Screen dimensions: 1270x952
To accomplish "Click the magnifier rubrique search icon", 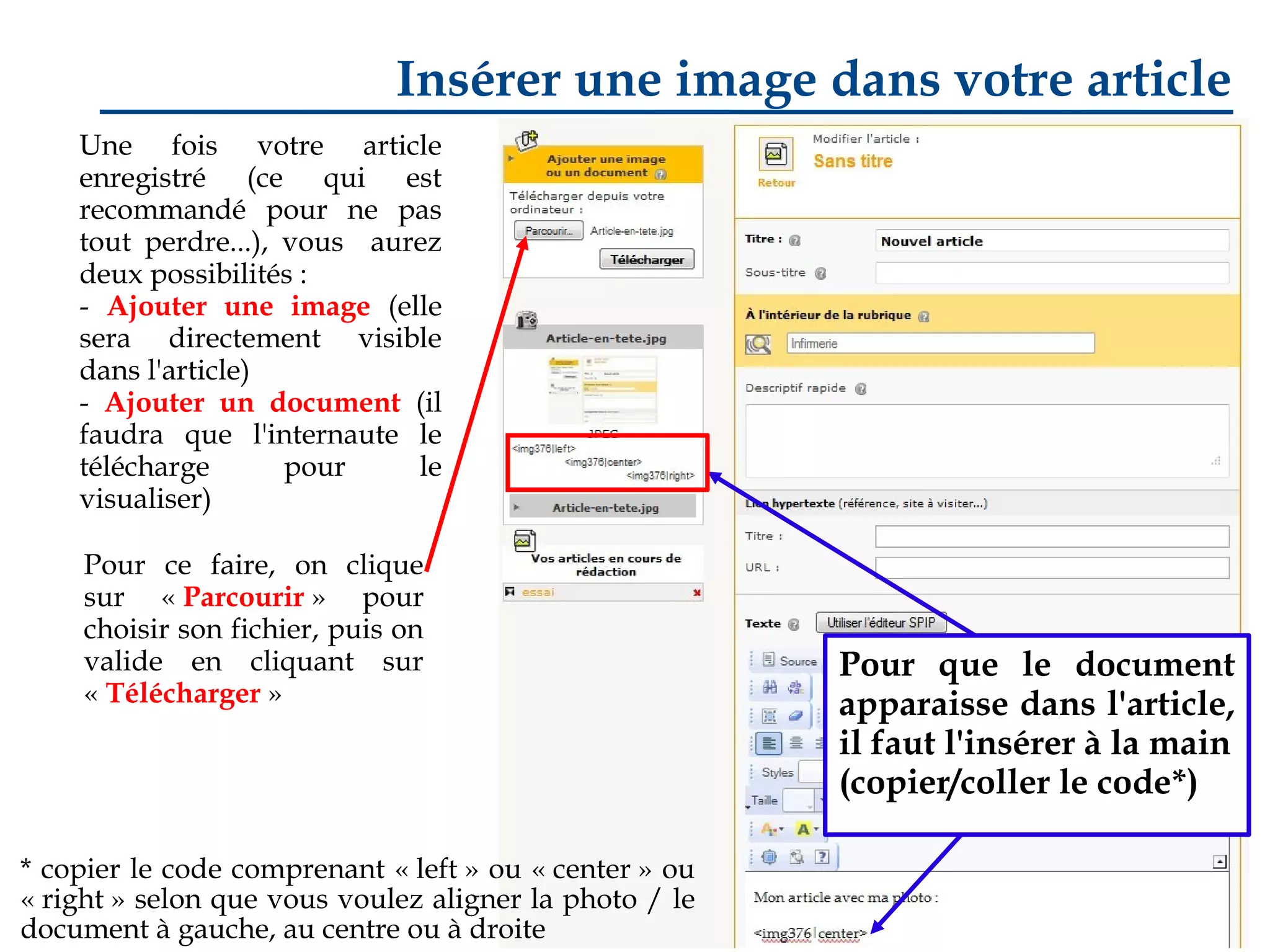I will tap(758, 344).
